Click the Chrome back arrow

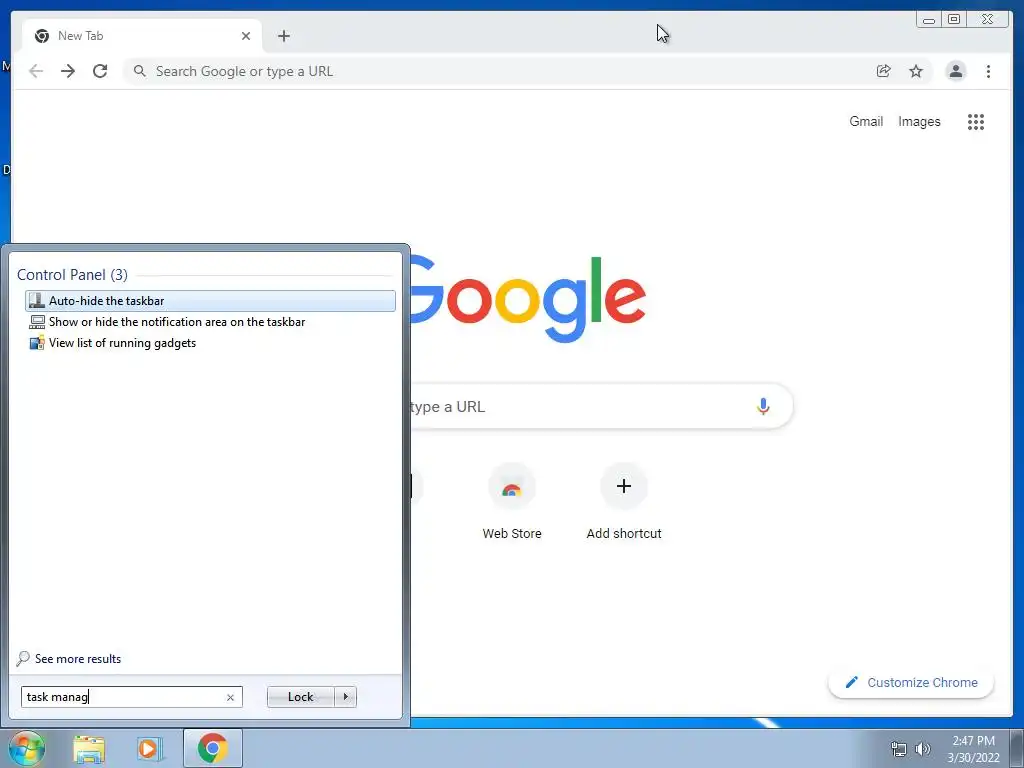click(36, 71)
